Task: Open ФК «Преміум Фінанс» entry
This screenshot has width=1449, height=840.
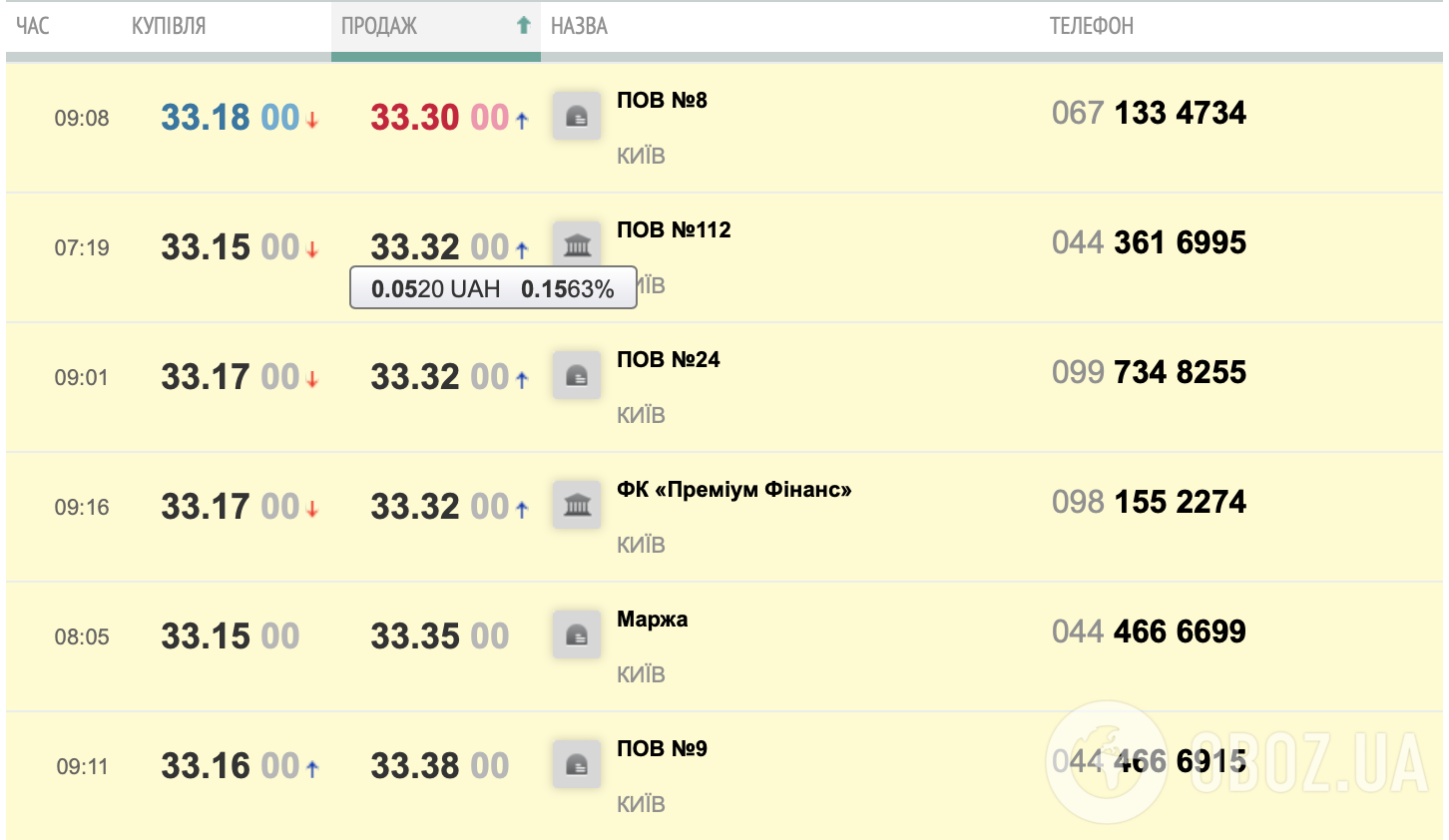Action: tap(733, 489)
